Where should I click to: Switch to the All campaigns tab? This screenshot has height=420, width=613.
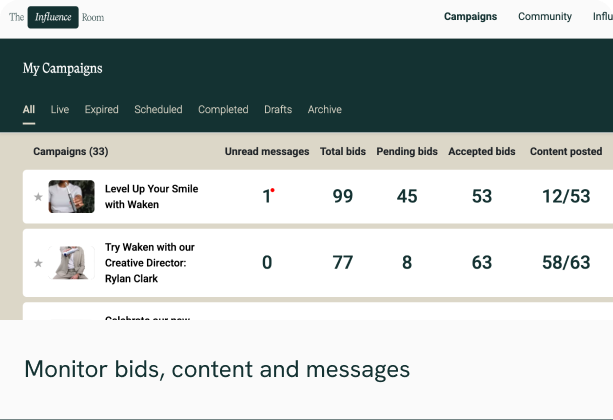click(x=29, y=110)
